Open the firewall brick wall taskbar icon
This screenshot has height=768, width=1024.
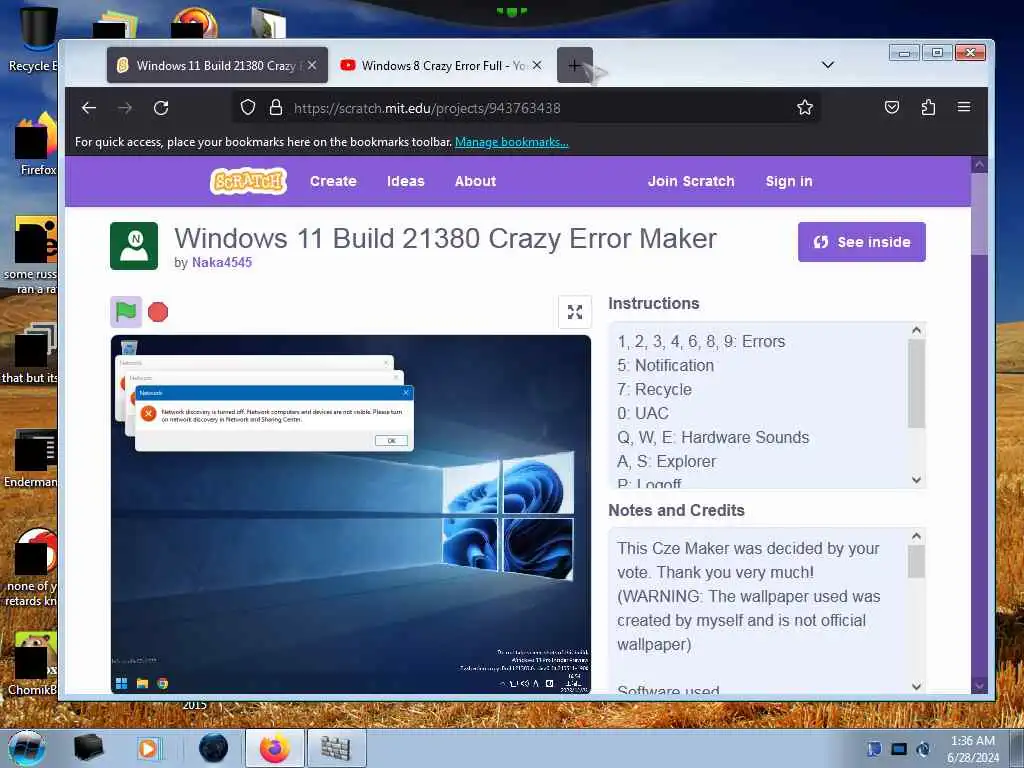(x=336, y=748)
